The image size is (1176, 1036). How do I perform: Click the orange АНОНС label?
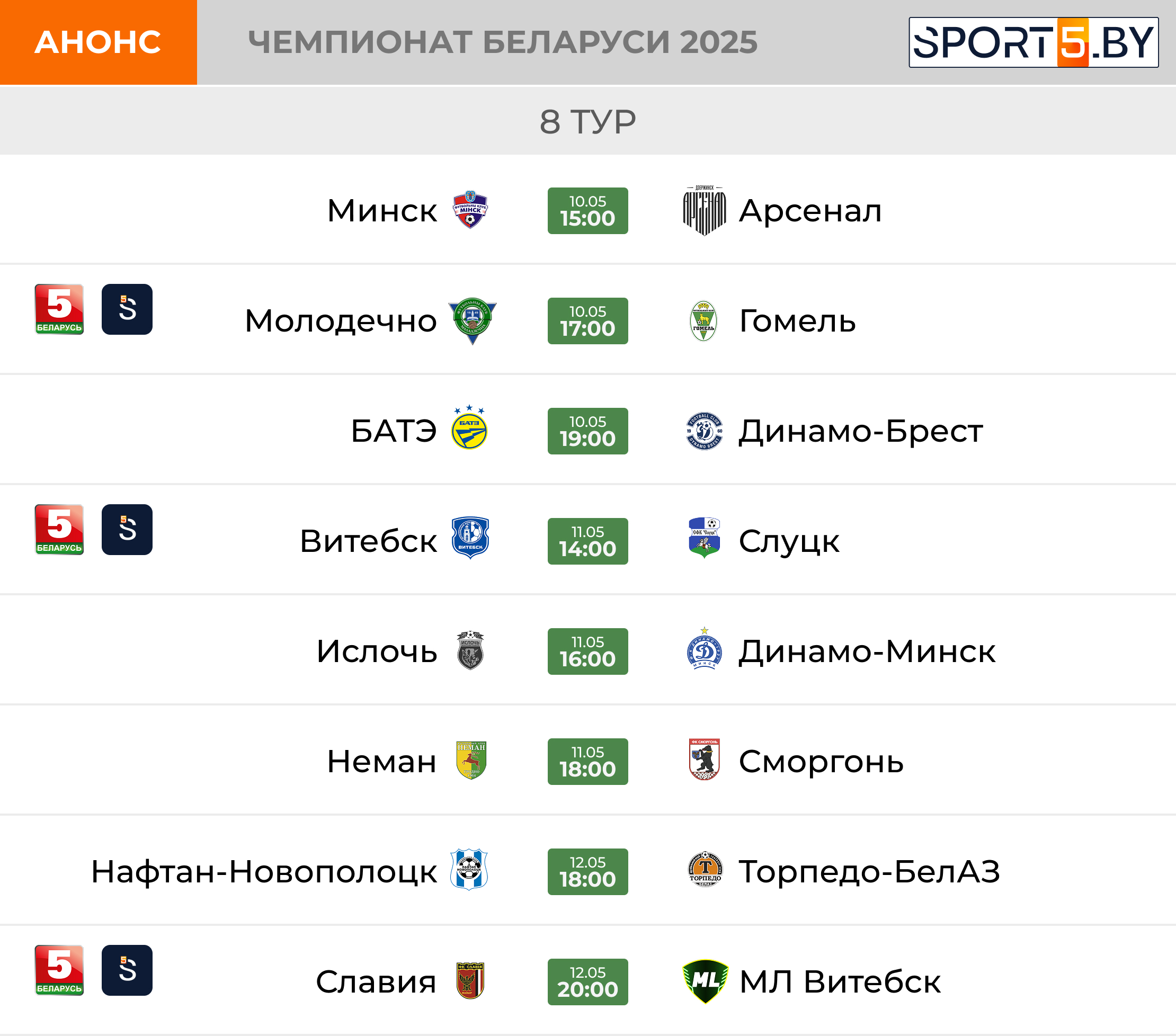pos(99,42)
